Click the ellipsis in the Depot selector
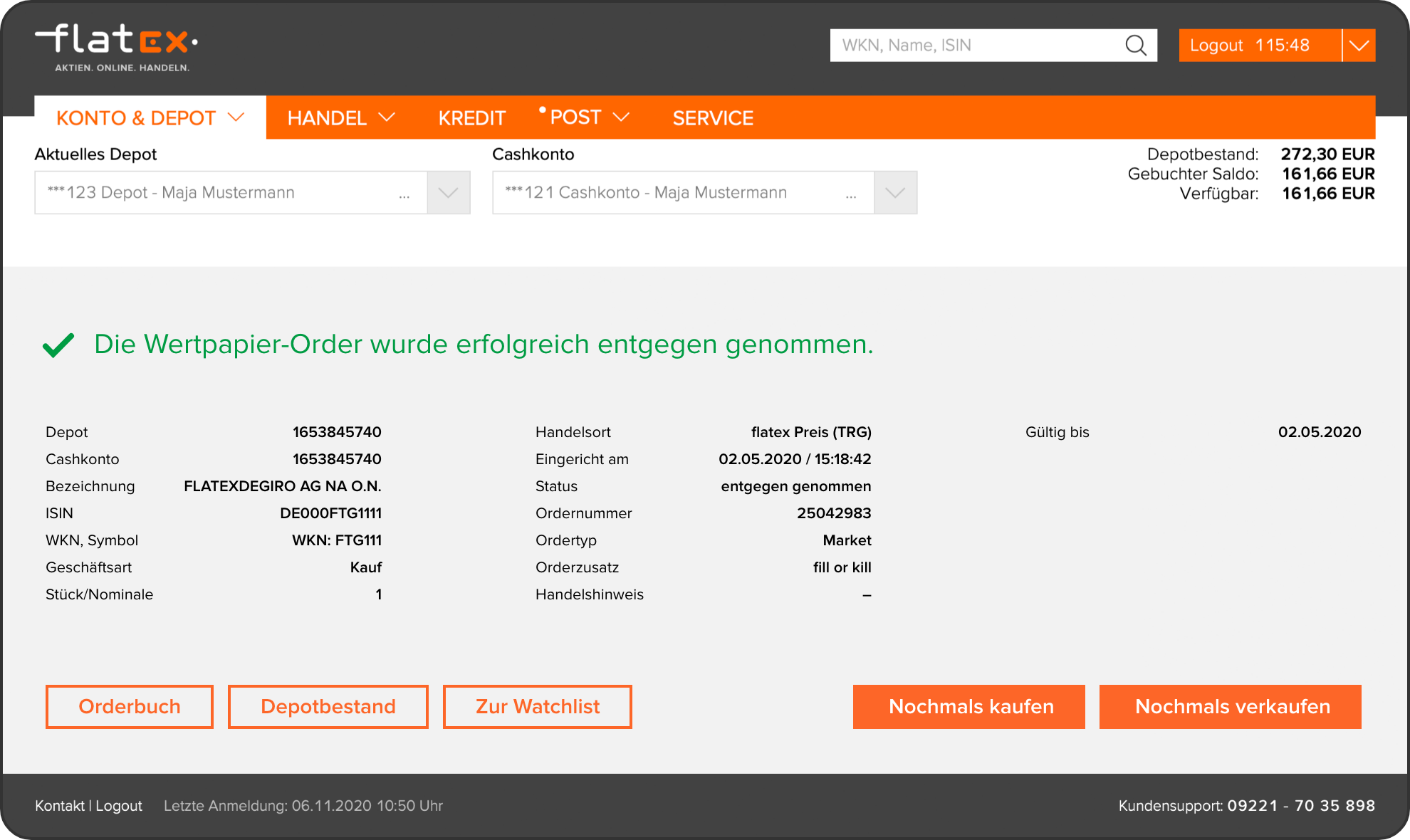This screenshot has height=840, width=1410. pos(404,194)
